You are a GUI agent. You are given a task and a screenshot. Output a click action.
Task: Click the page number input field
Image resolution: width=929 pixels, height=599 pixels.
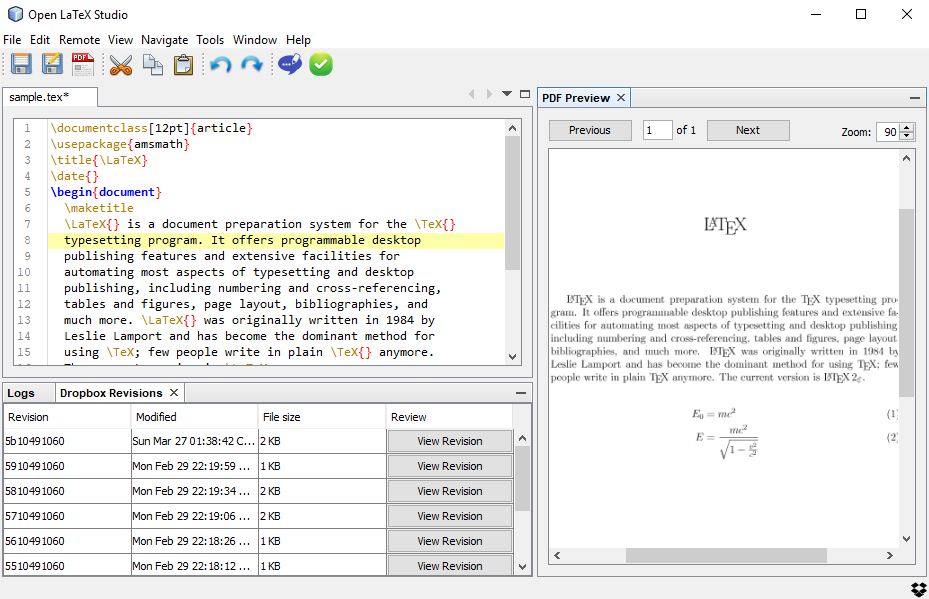[x=658, y=130]
